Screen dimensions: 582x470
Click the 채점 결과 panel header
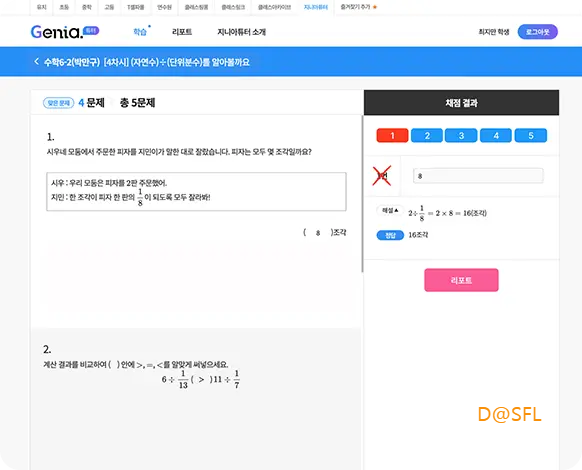pos(461,103)
